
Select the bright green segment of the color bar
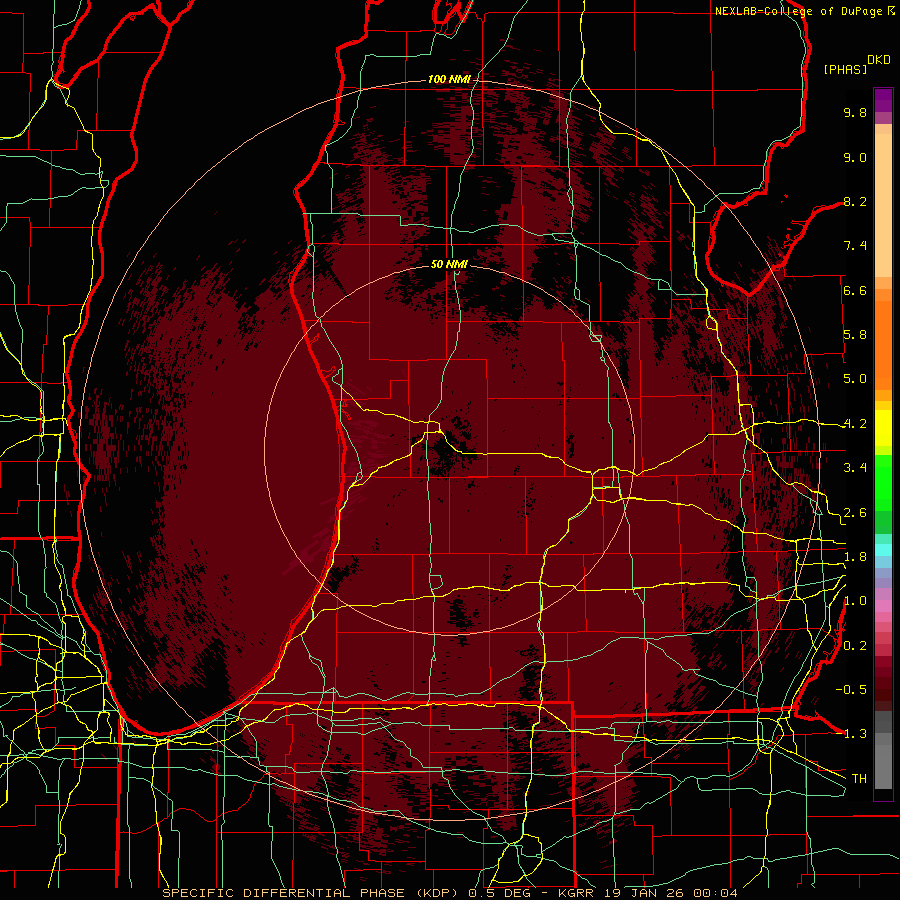883,482
